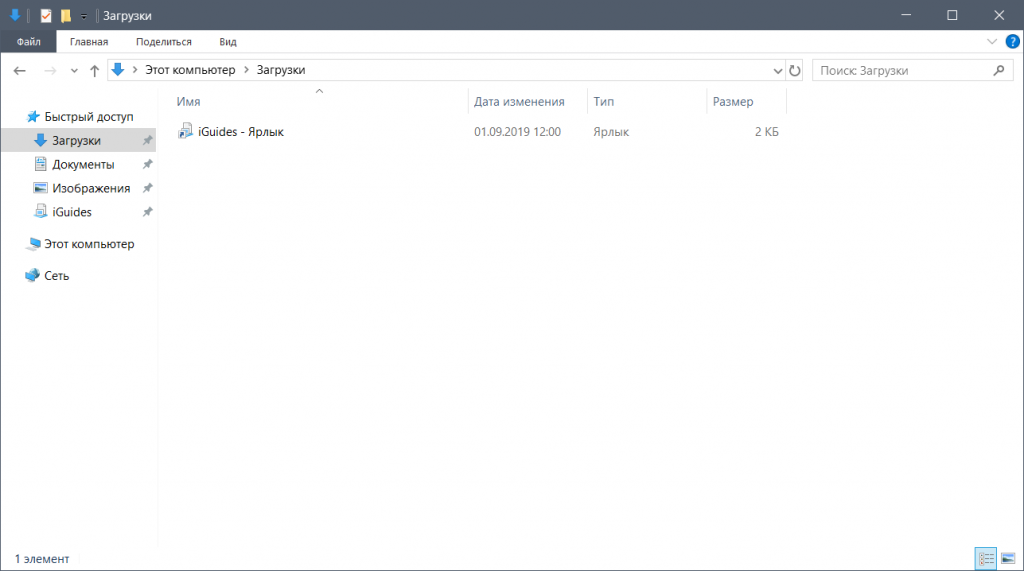
Task: Select Сеть in the navigation pane
Action: click(57, 275)
